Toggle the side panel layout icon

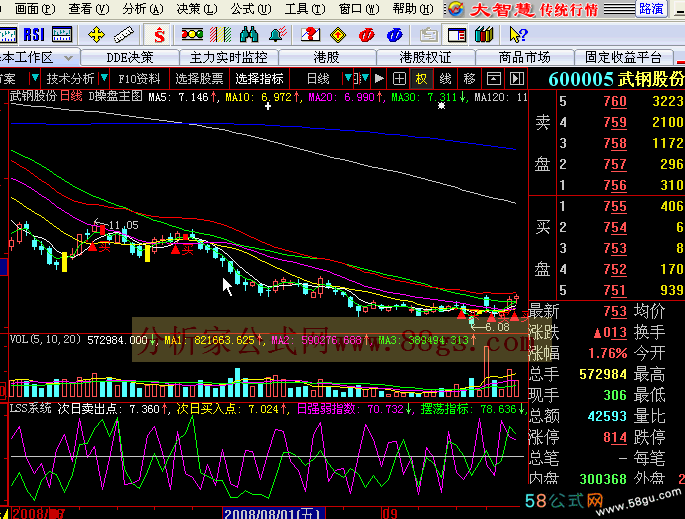click(x=457, y=35)
